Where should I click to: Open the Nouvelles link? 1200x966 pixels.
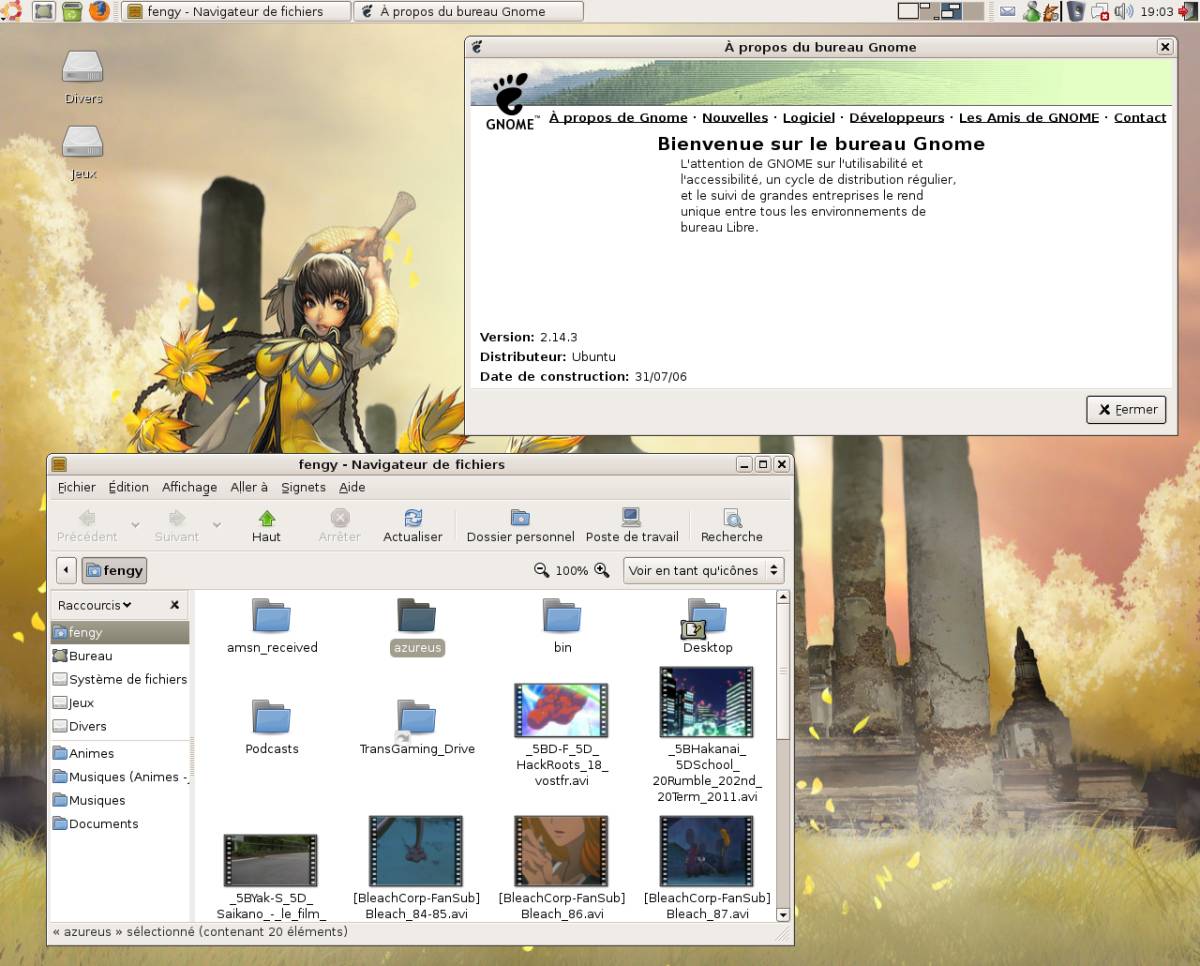click(x=735, y=117)
